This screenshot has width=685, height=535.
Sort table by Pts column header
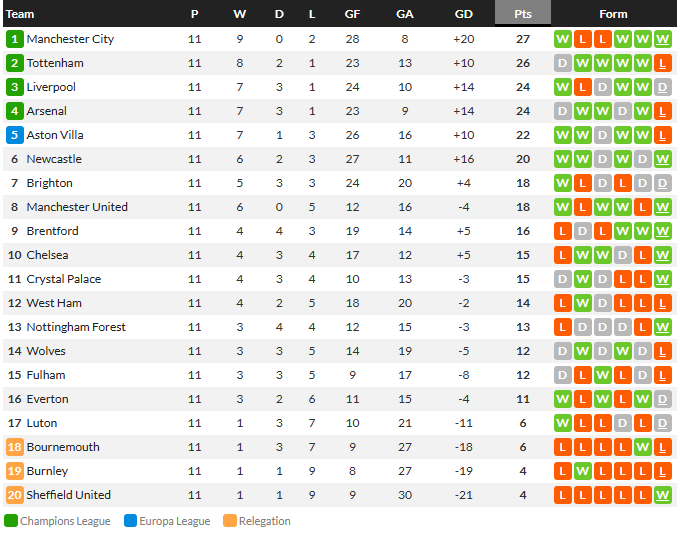click(x=523, y=14)
